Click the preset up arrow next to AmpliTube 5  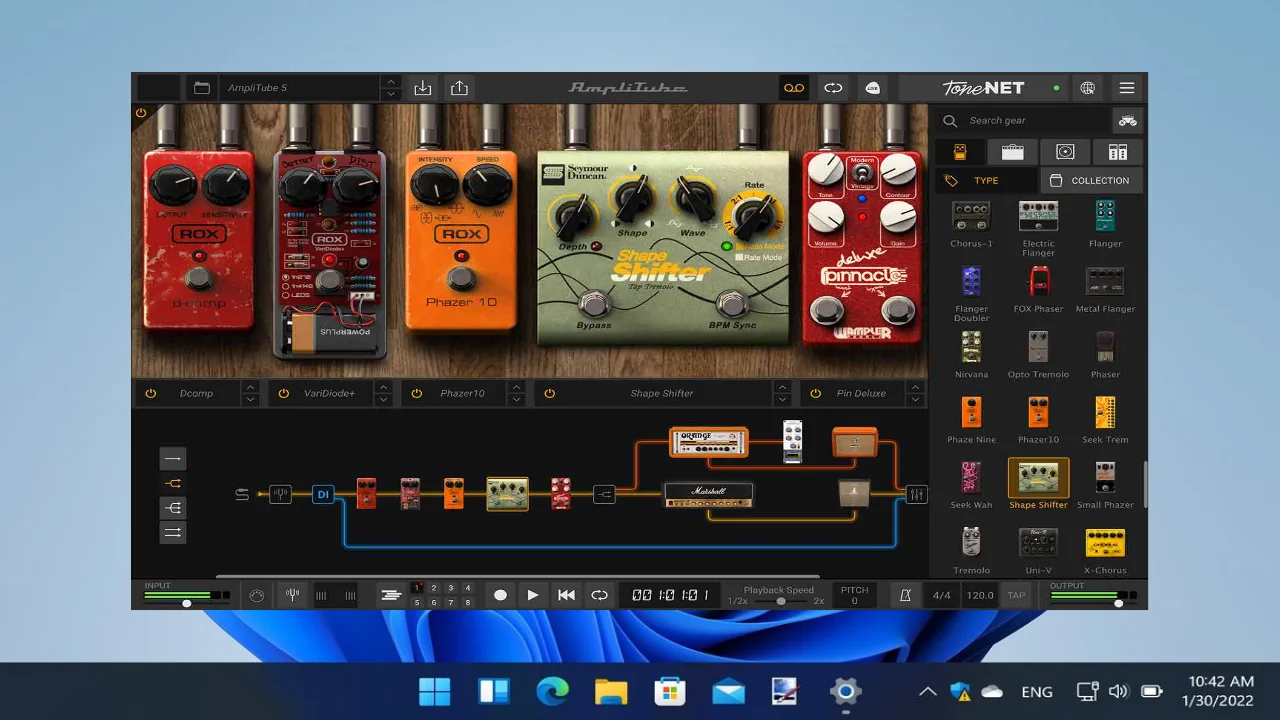391,82
